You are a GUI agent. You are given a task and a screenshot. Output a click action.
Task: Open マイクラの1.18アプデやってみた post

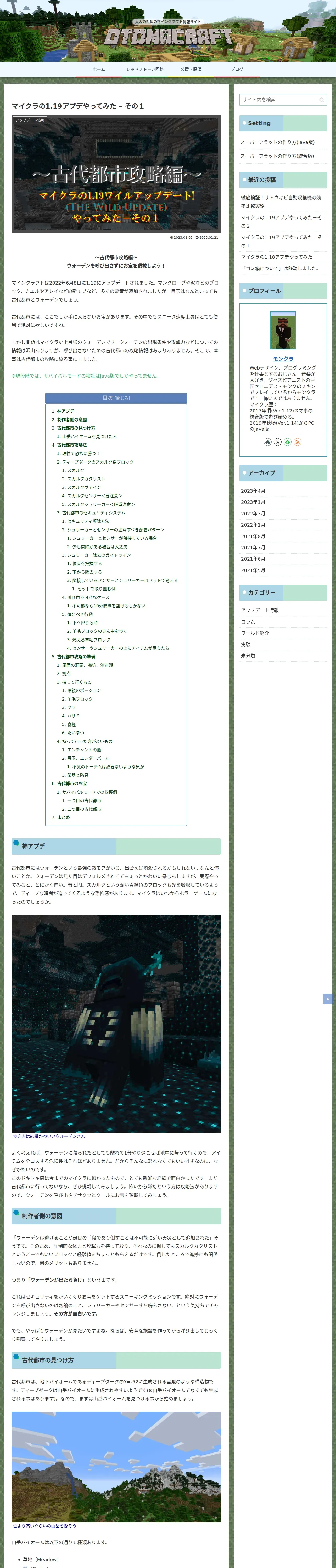point(276,257)
